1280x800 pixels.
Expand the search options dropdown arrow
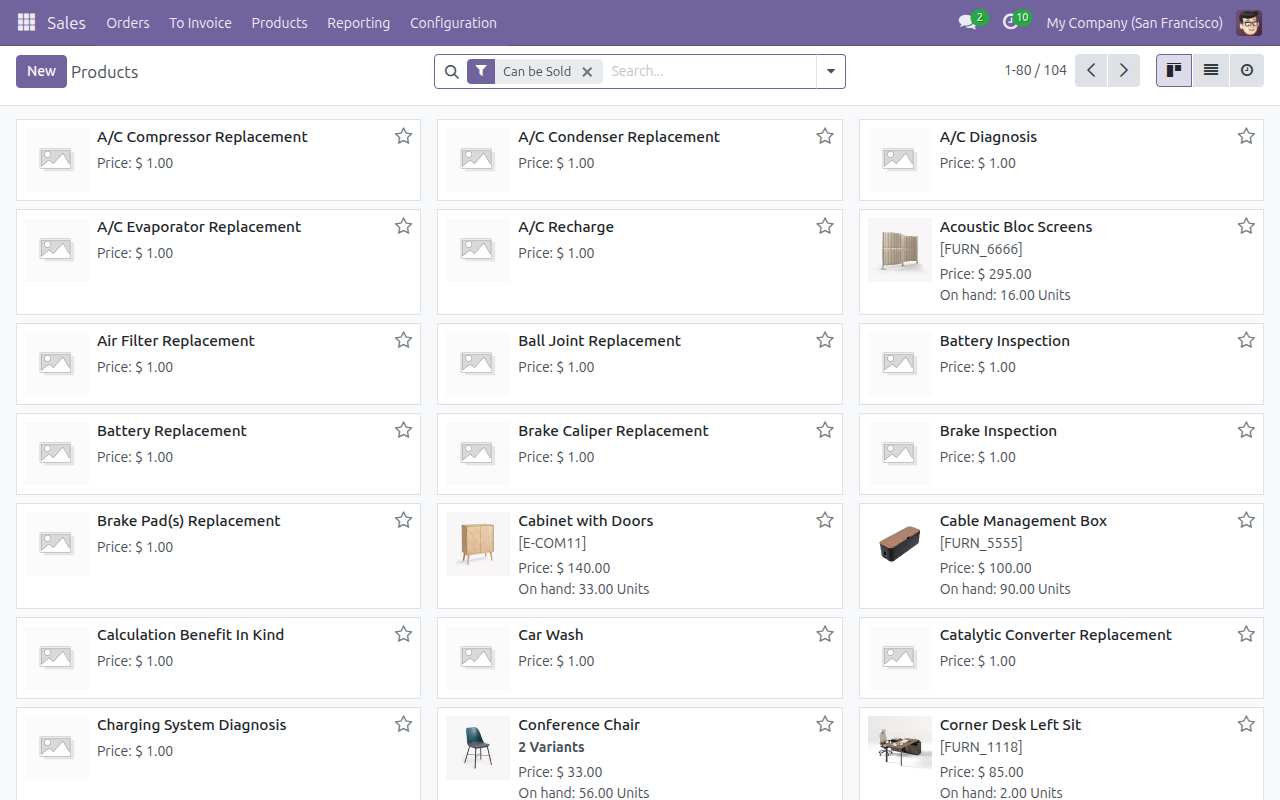click(x=831, y=72)
